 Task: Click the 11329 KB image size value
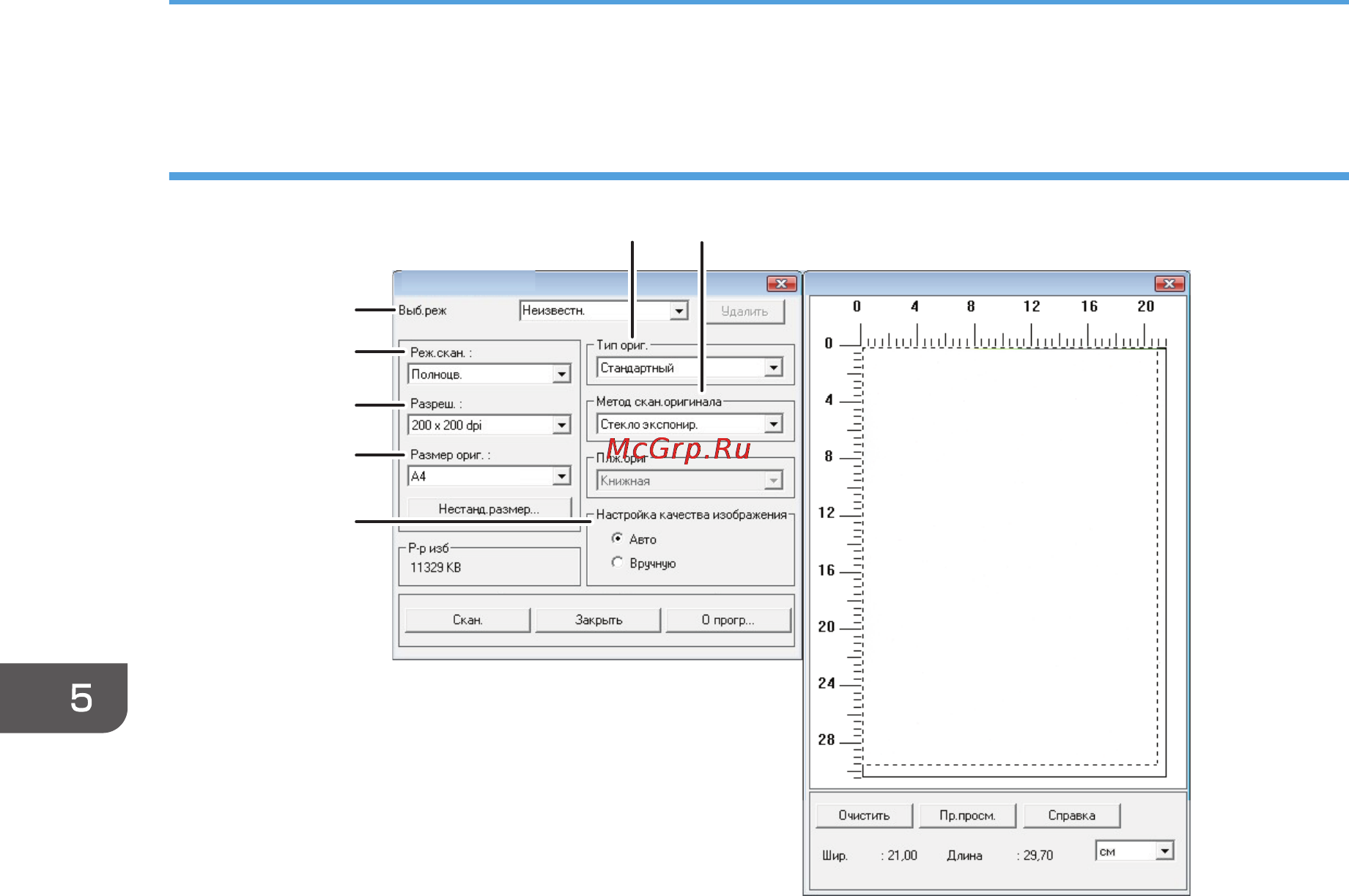coord(435,568)
